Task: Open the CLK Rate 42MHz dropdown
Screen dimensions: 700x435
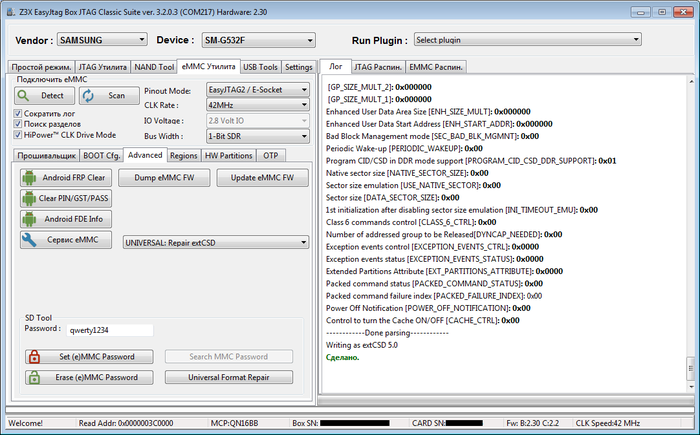Action: (255, 104)
